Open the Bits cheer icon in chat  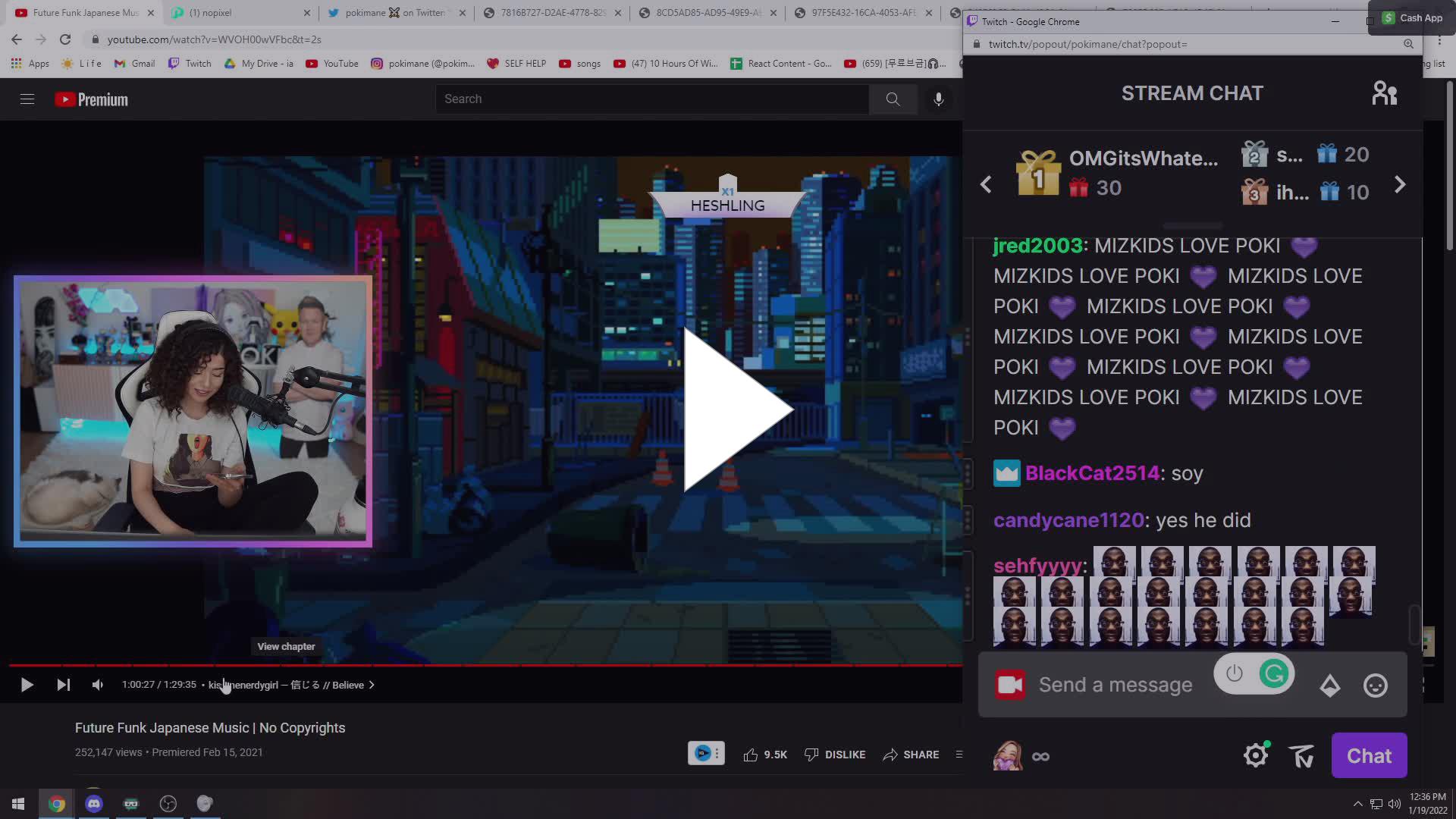coord(1330,686)
